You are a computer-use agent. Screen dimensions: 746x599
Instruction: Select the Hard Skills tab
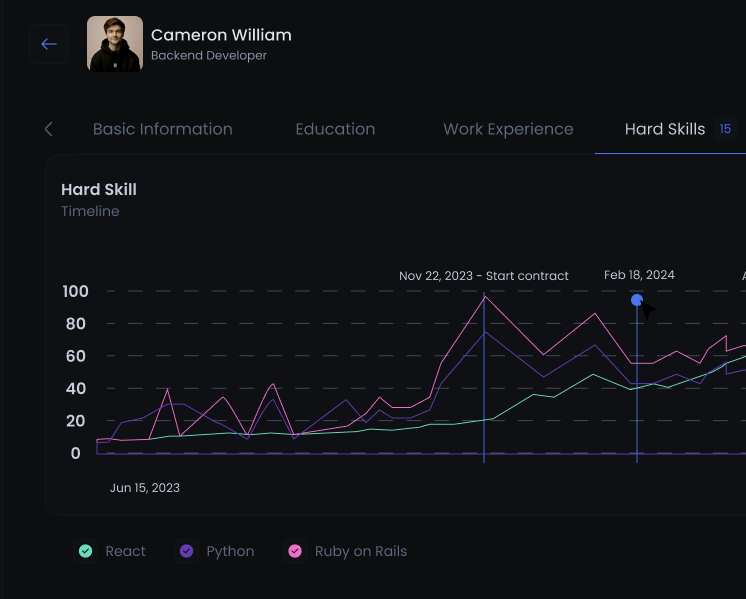tap(665, 129)
